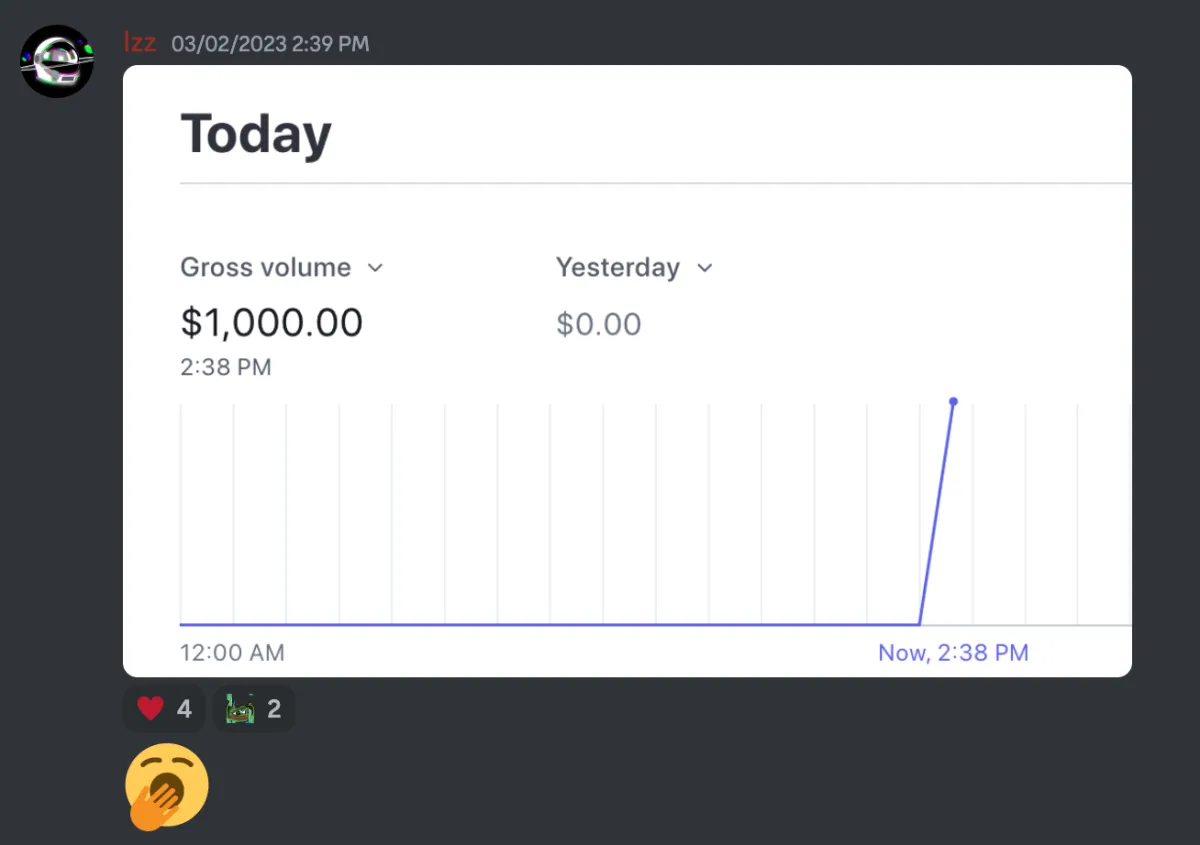Image resolution: width=1200 pixels, height=845 pixels.
Task: Click the $0.00 yesterday value
Action: pyautogui.click(x=598, y=324)
